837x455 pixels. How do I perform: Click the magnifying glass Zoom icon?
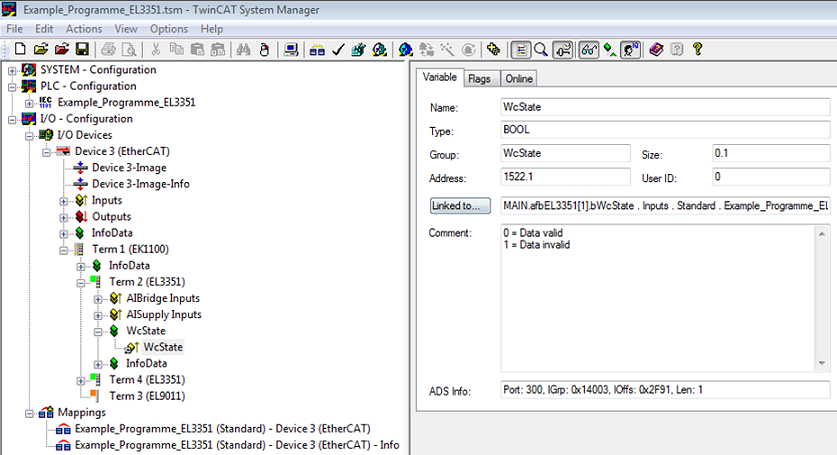coord(541,50)
